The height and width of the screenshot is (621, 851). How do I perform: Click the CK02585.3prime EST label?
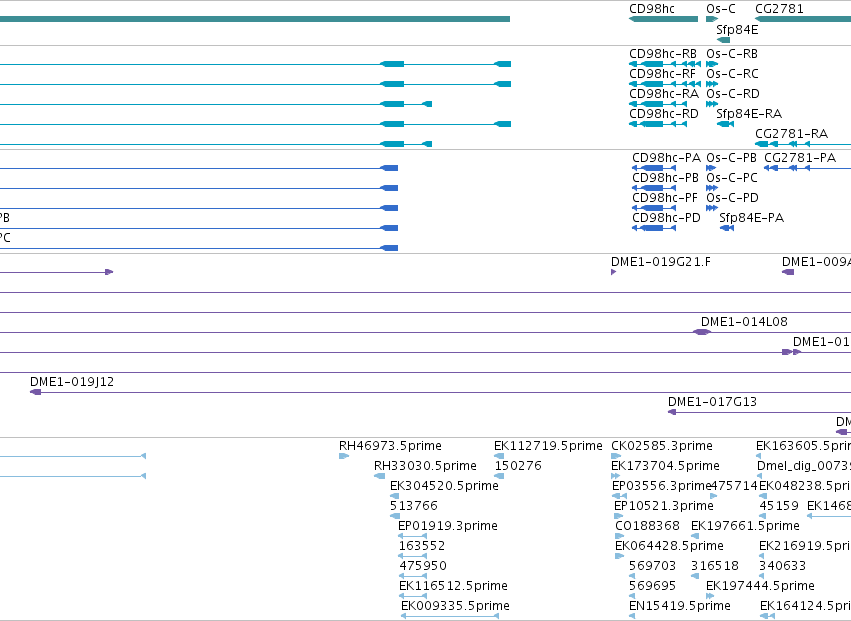[662, 446]
